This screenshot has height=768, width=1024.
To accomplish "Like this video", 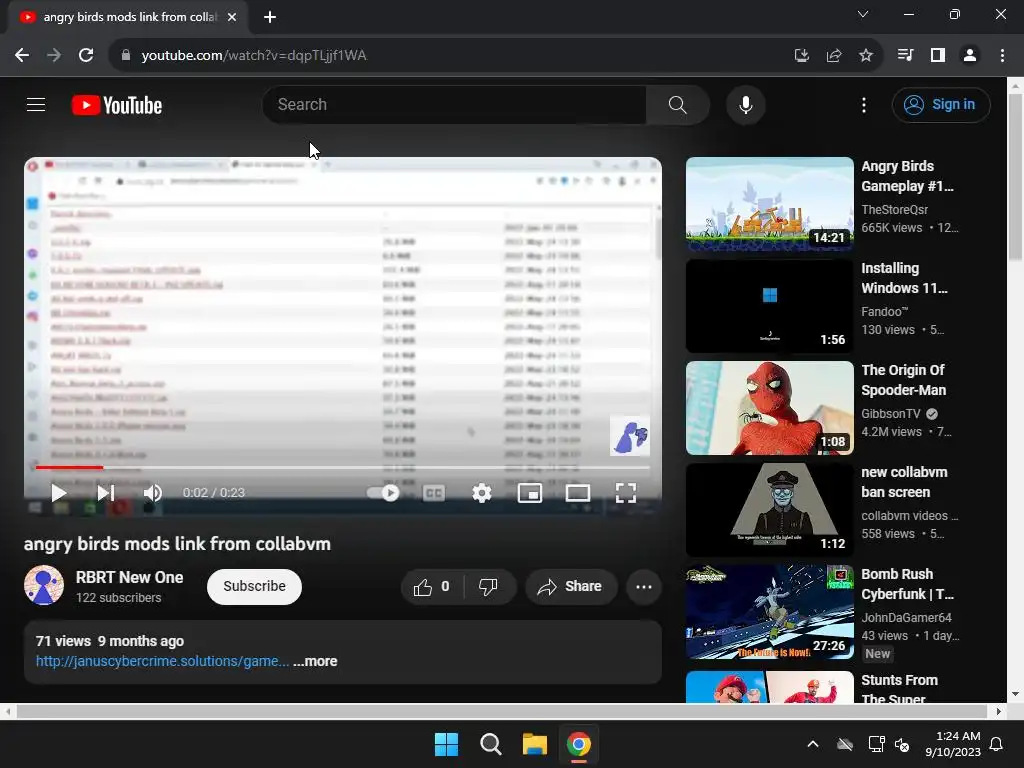I will pyautogui.click(x=432, y=587).
